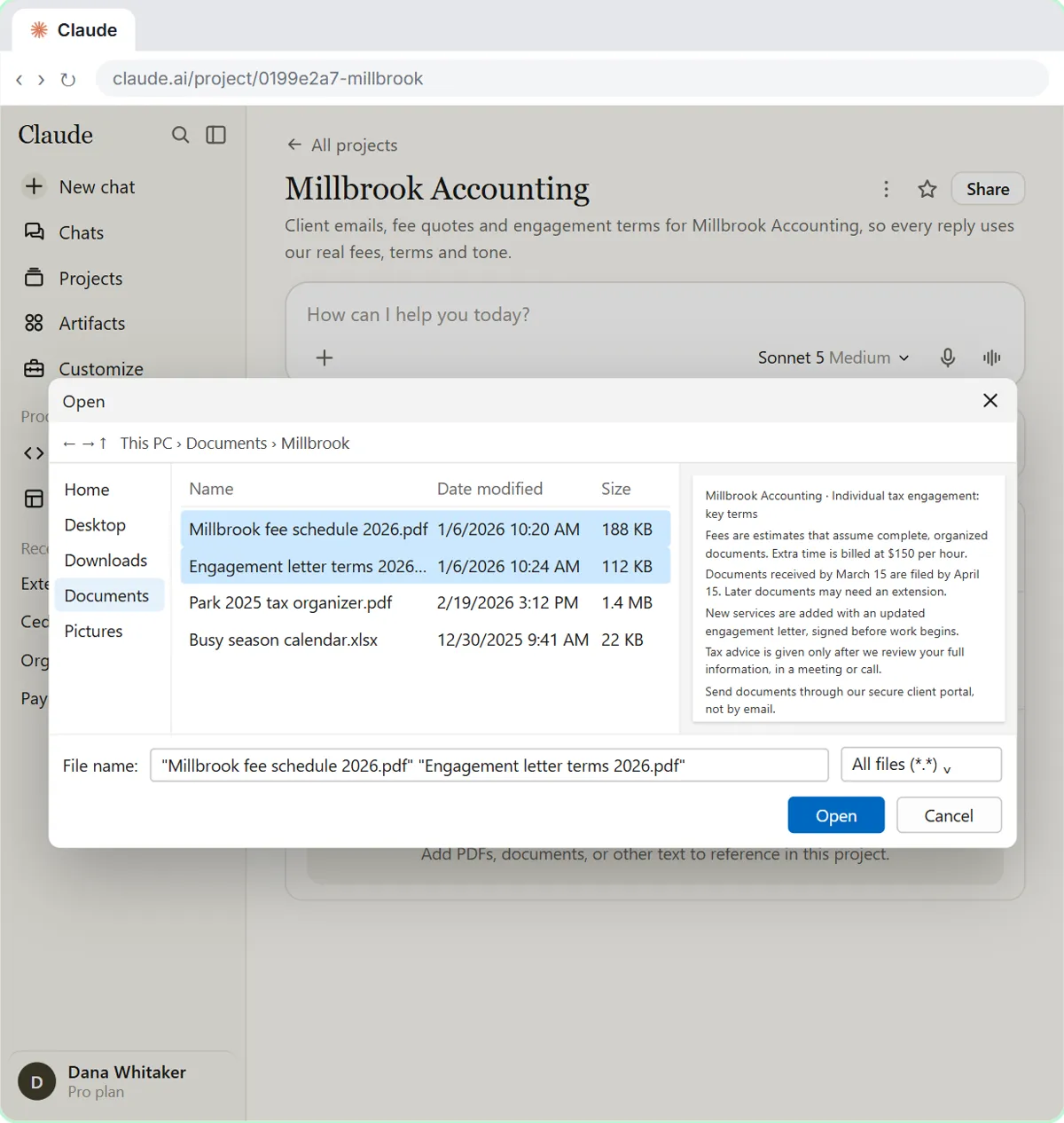
Task: Star the Millbrook Accounting project
Action: (927, 189)
